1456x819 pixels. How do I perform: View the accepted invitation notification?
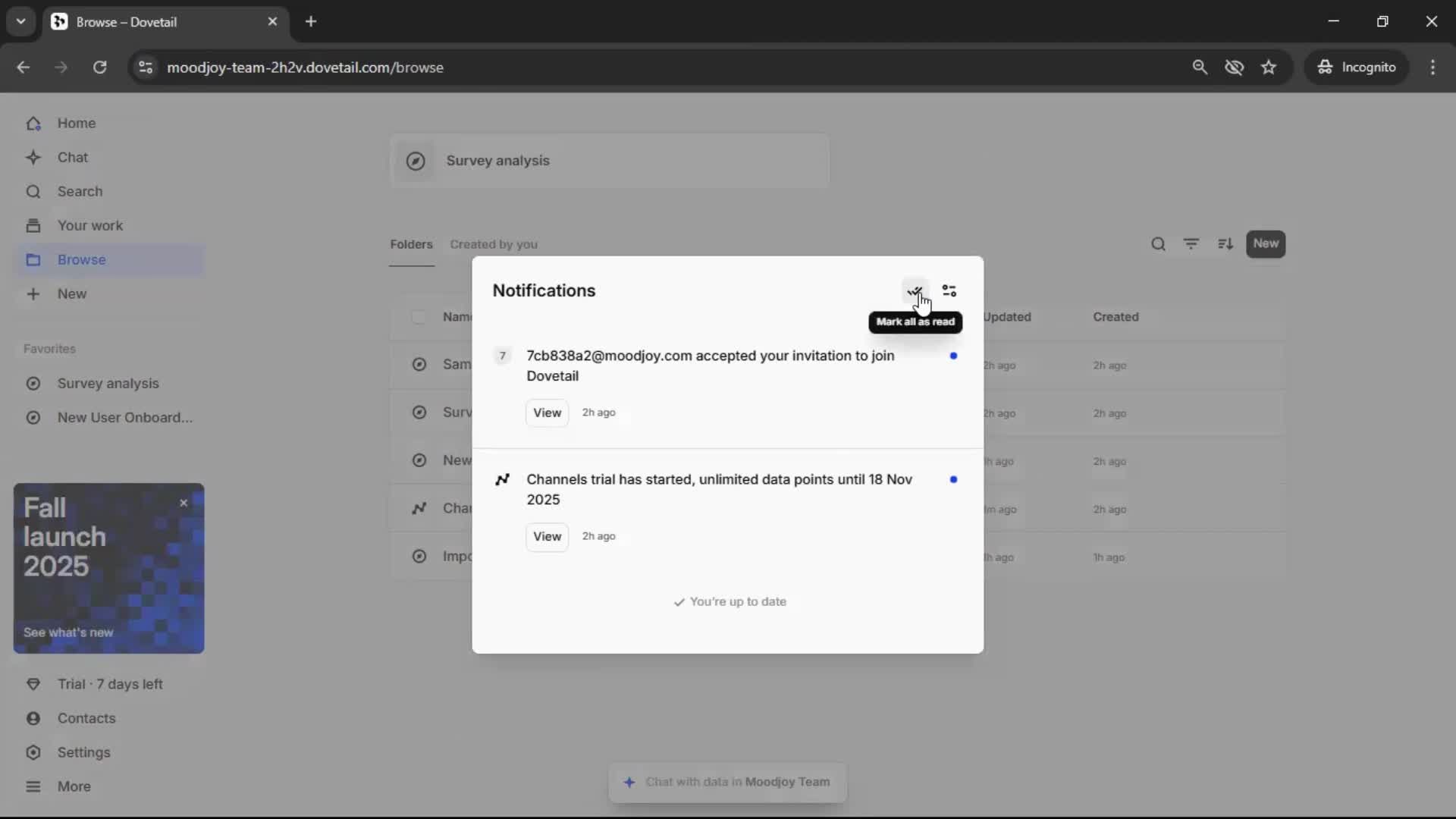546,413
